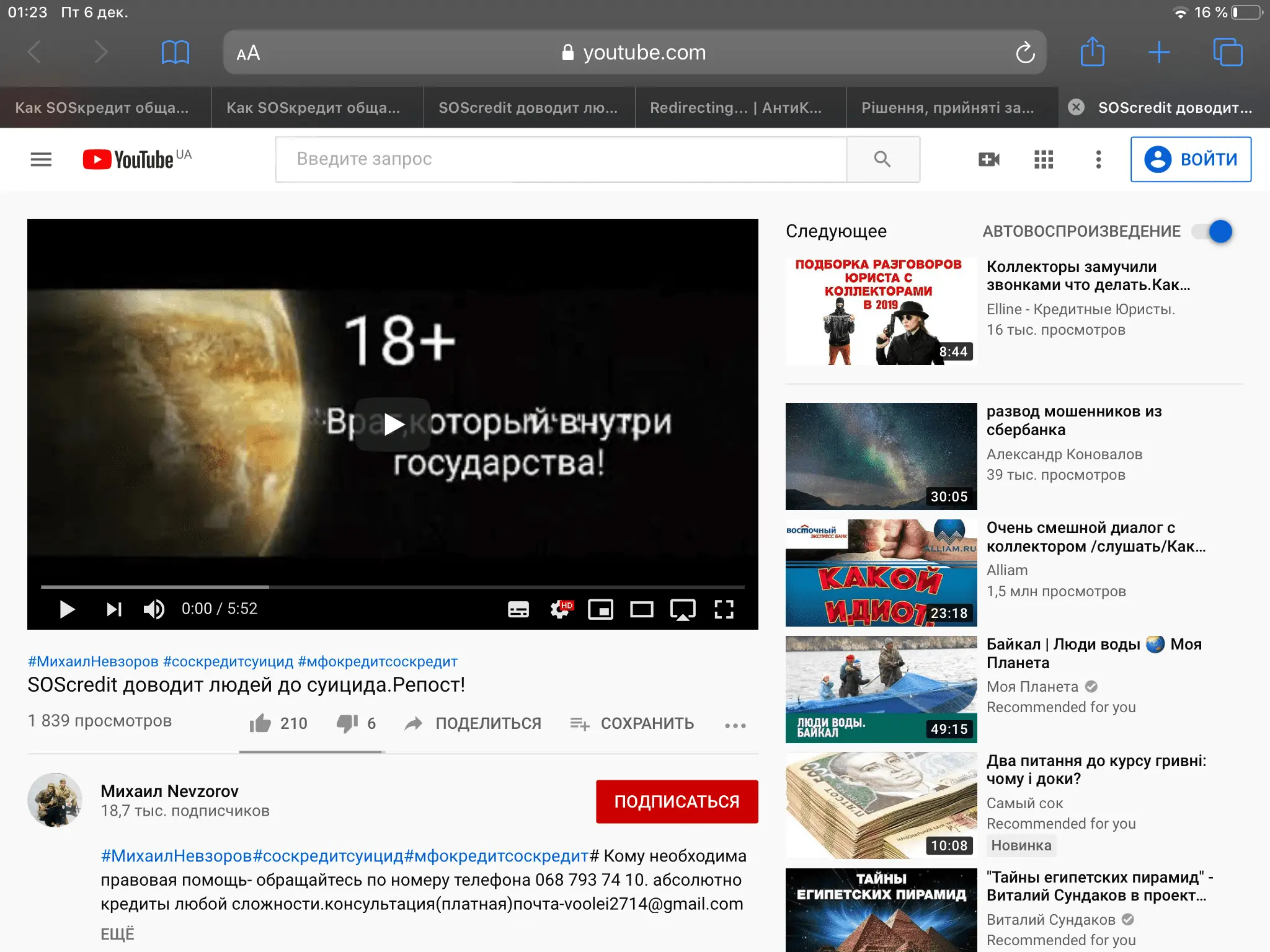Open the YouTube apps grid icon
This screenshot has width=1270, height=952.
point(1044,159)
